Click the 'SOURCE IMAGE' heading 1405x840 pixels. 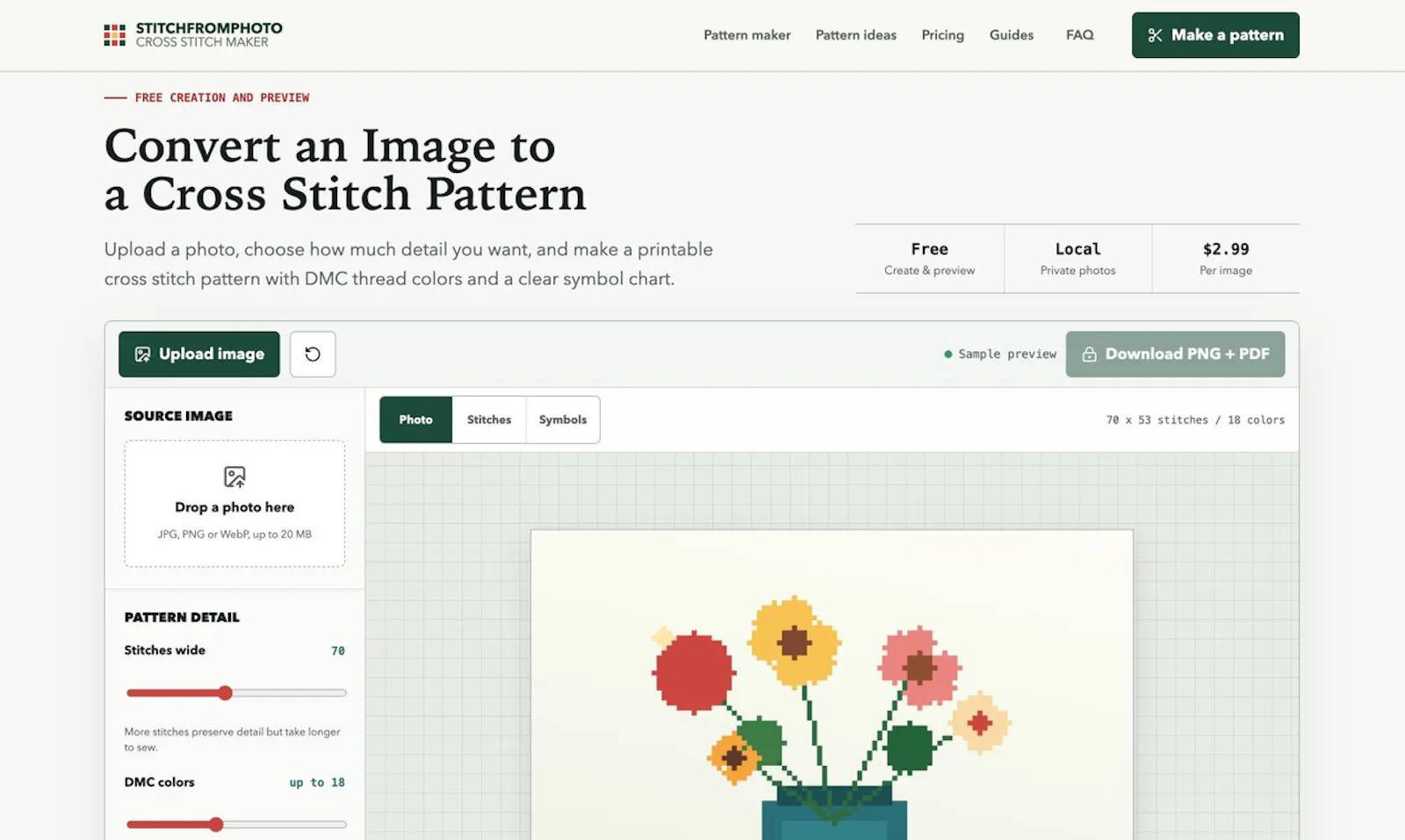pyautogui.click(x=178, y=416)
